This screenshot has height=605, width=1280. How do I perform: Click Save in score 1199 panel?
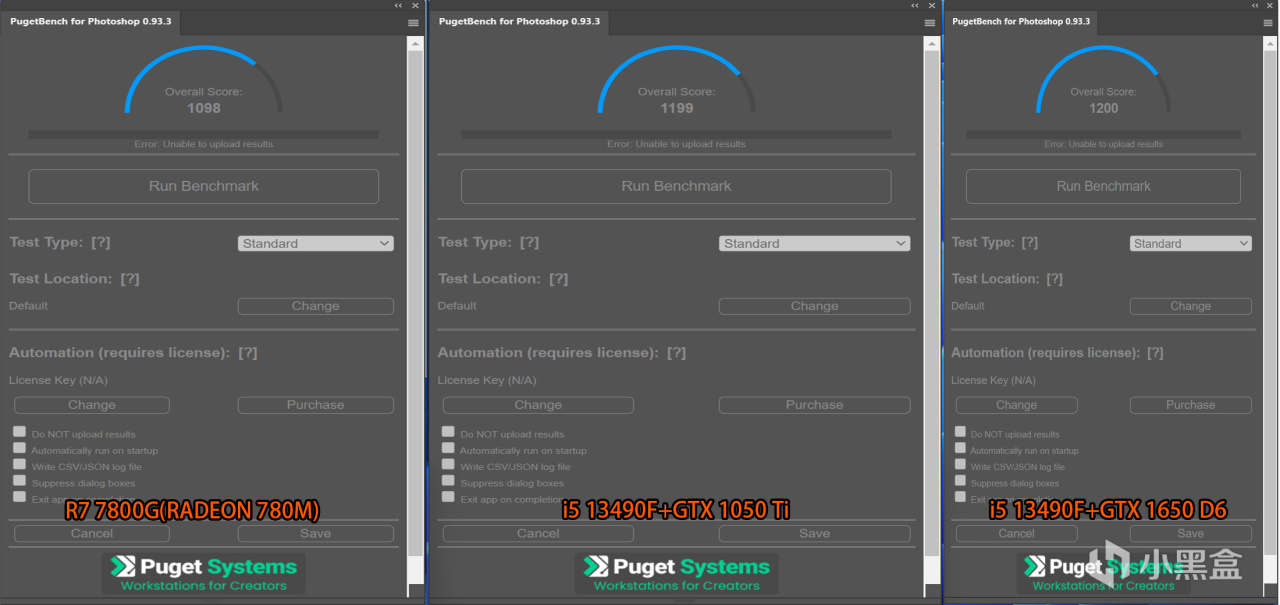click(x=815, y=534)
